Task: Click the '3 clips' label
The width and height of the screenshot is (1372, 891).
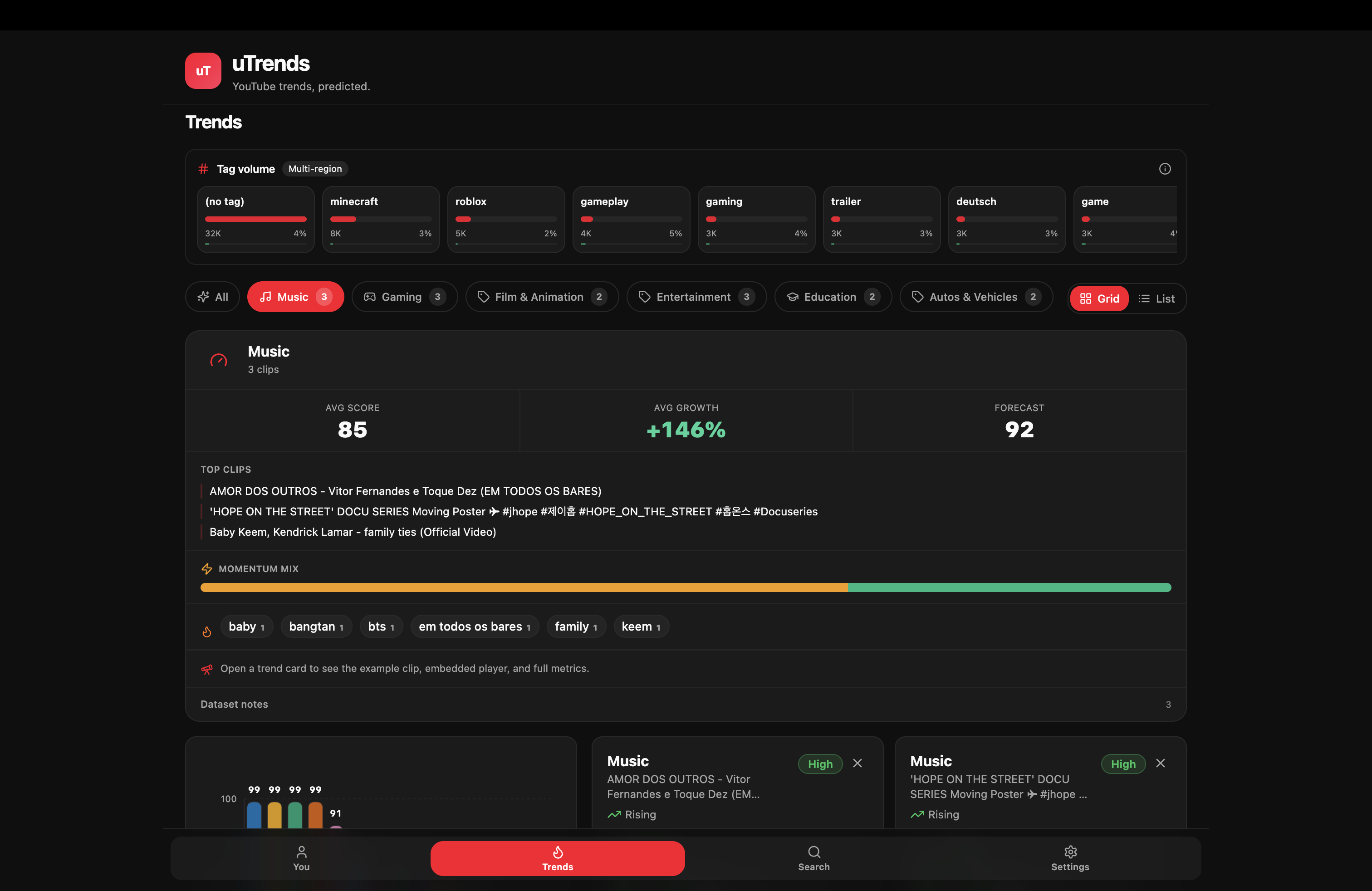Action: point(264,369)
